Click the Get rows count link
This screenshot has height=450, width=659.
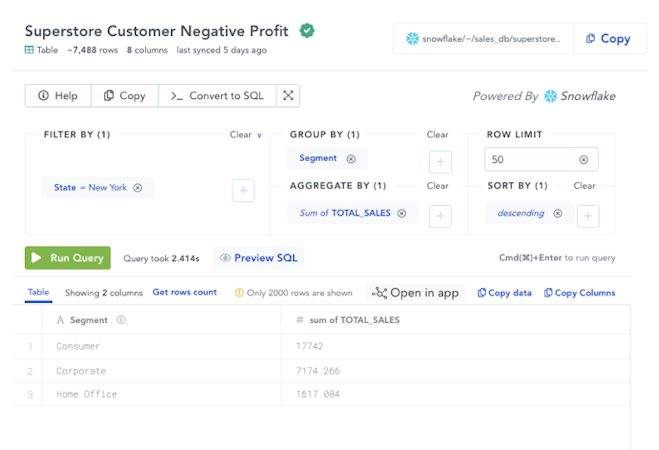[185, 292]
